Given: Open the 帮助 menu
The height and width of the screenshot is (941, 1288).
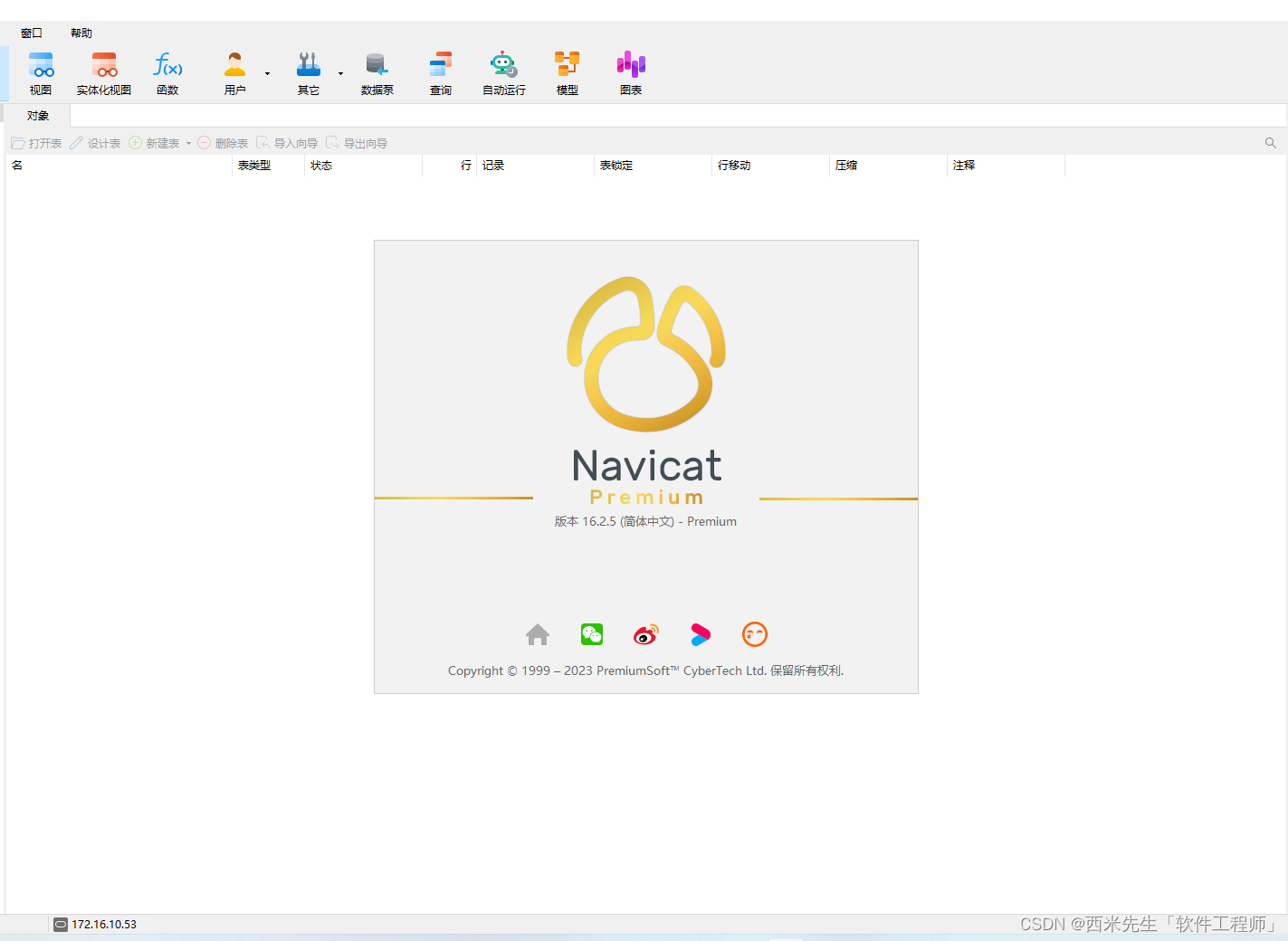Looking at the screenshot, I should 81,33.
